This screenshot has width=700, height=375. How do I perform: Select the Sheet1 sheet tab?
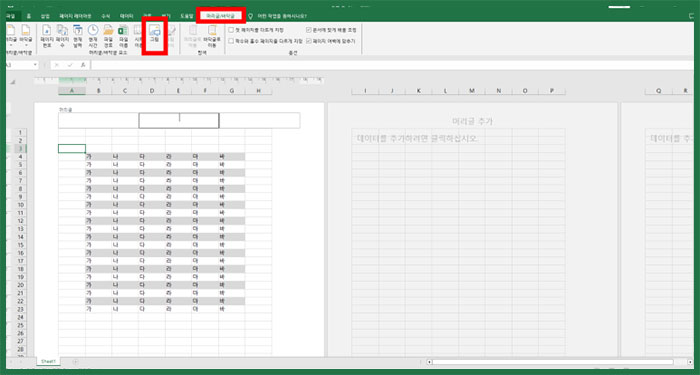click(47, 361)
